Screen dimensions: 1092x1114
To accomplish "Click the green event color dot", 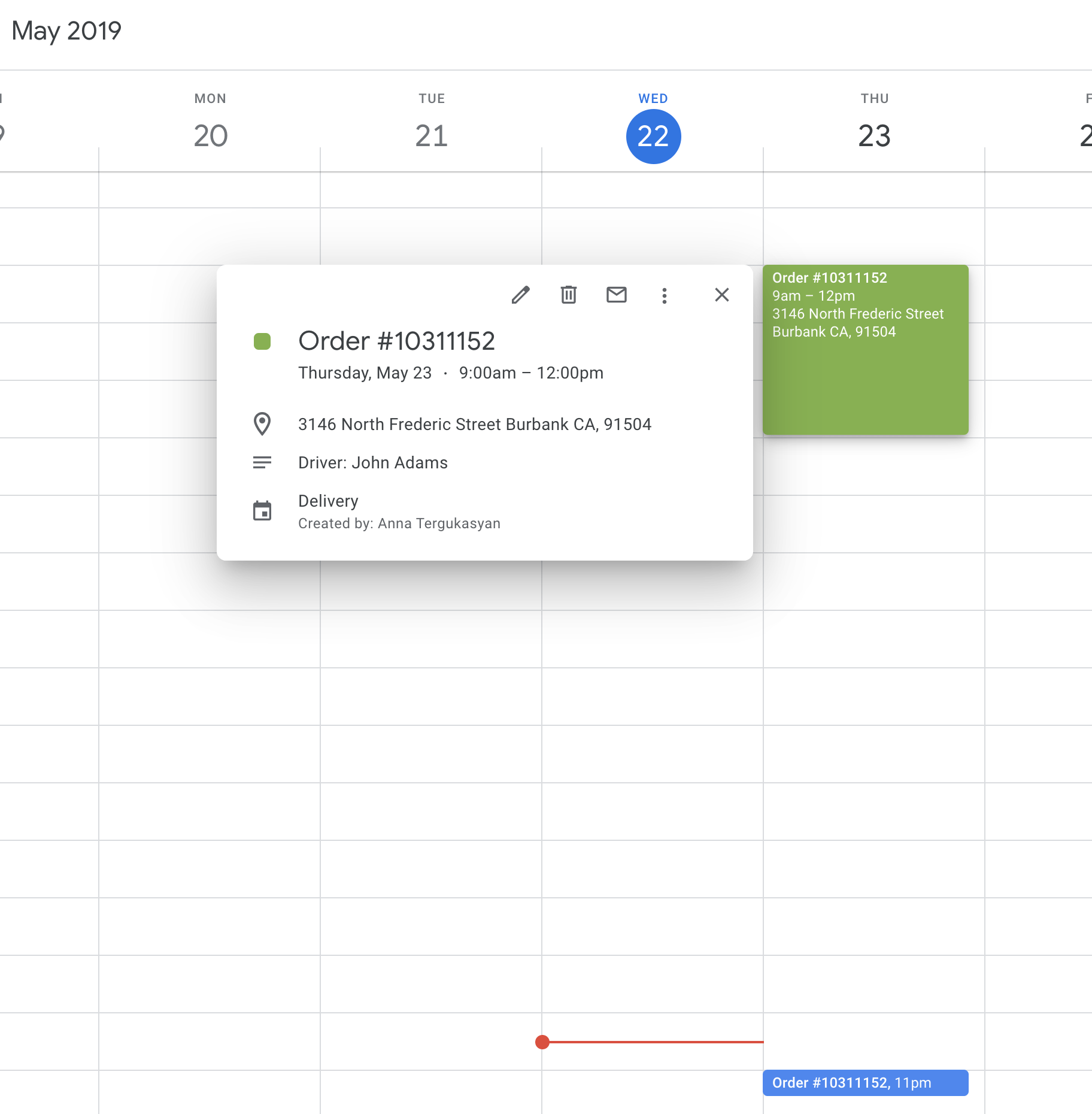I will [x=262, y=341].
